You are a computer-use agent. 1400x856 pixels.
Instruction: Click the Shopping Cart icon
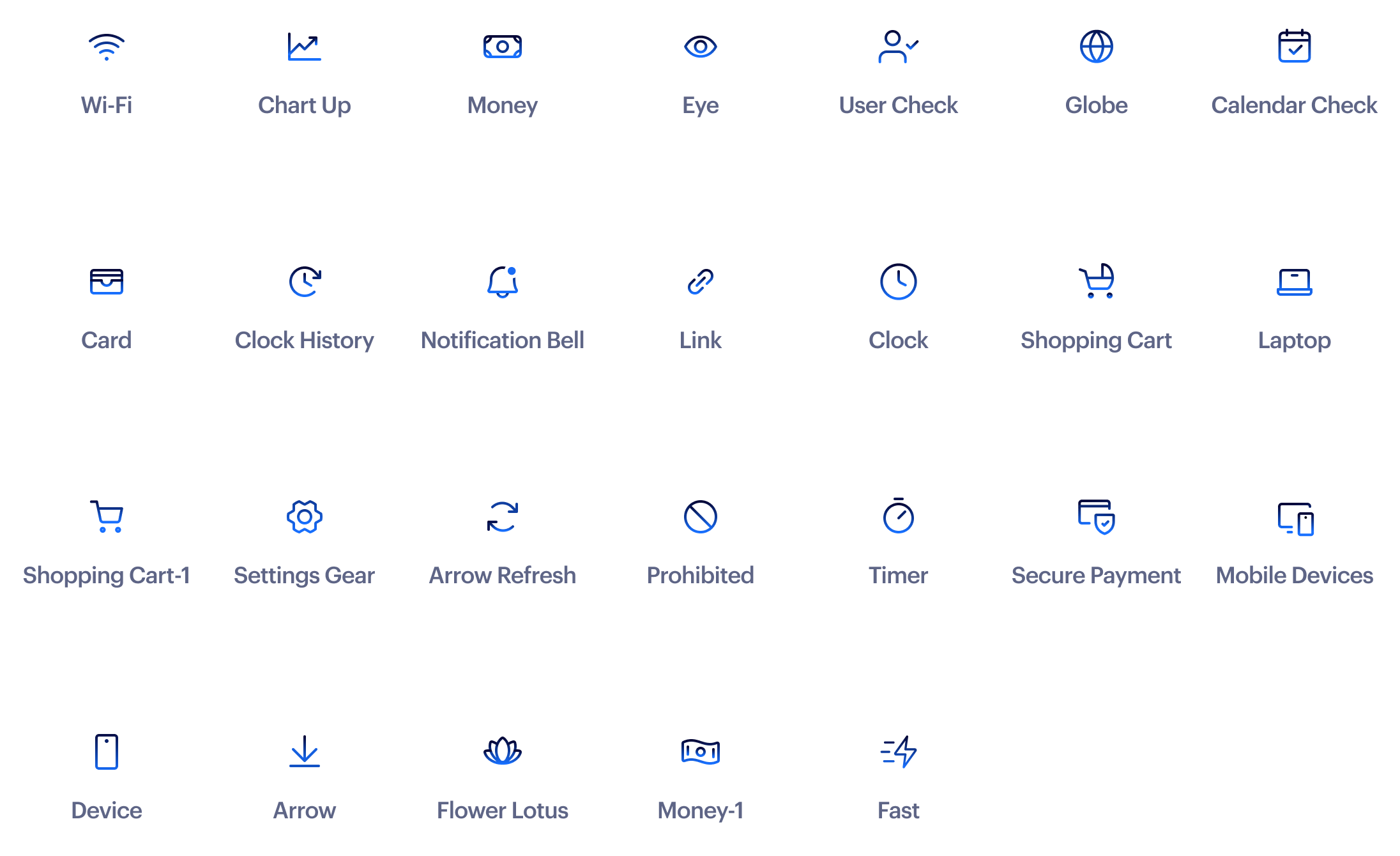(x=1097, y=281)
